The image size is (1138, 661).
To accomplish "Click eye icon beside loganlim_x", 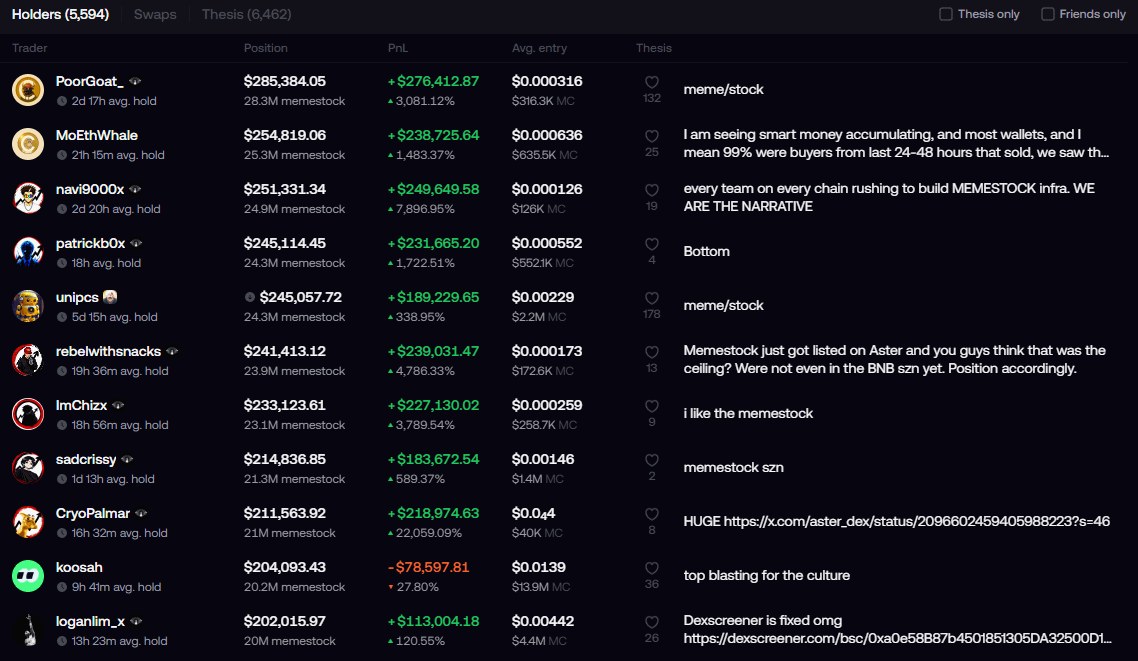I will 136,621.
